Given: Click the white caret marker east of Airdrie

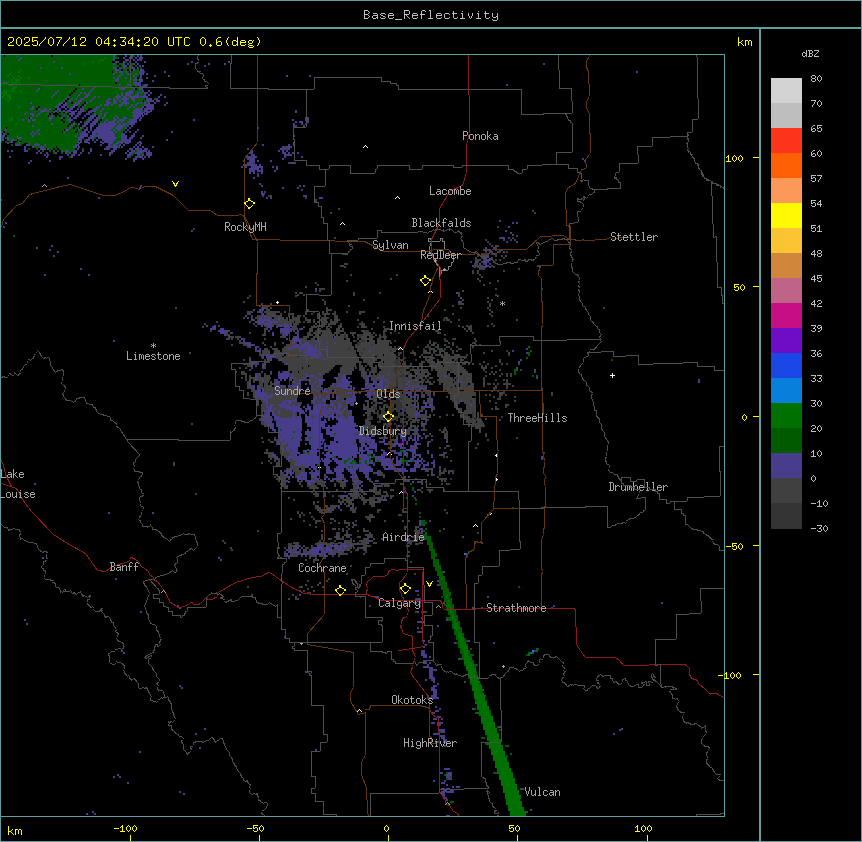Looking at the screenshot, I should 476,526.
